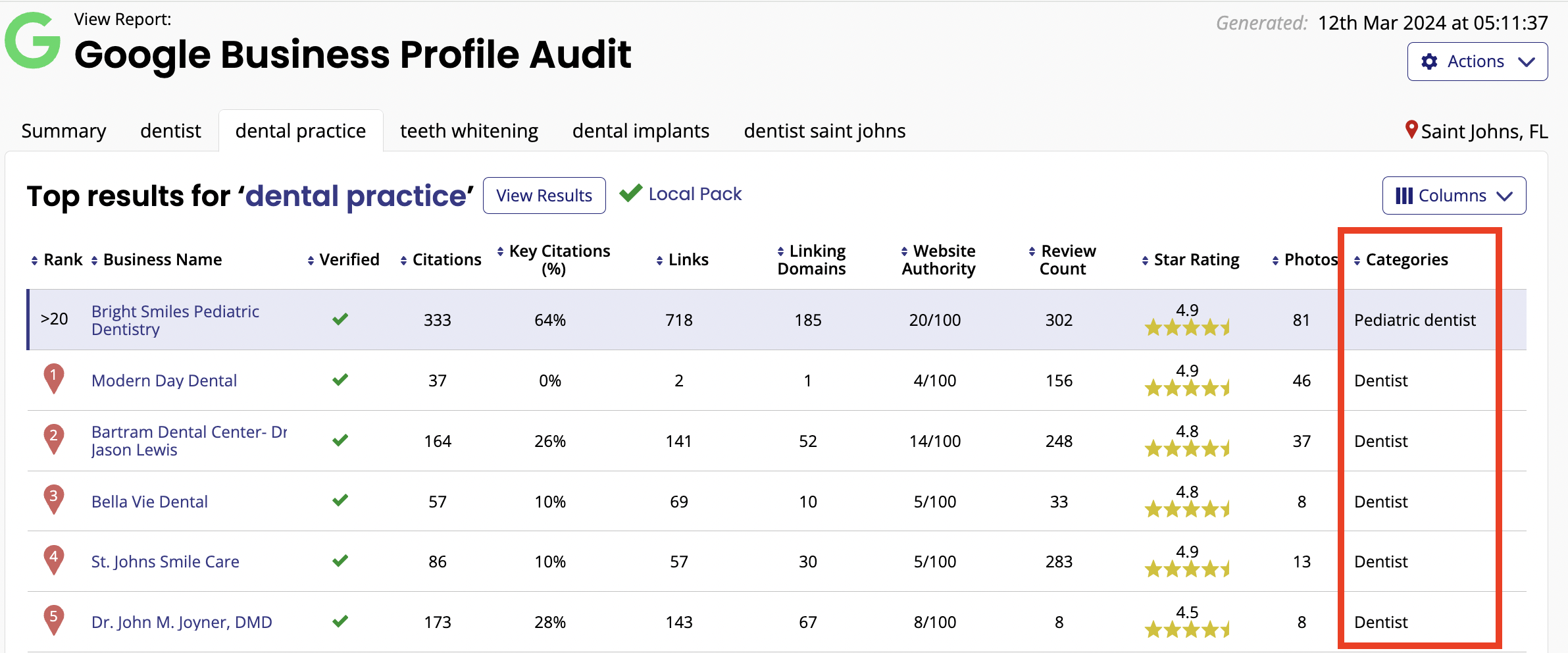Sort table by Verified column

pos(343,260)
